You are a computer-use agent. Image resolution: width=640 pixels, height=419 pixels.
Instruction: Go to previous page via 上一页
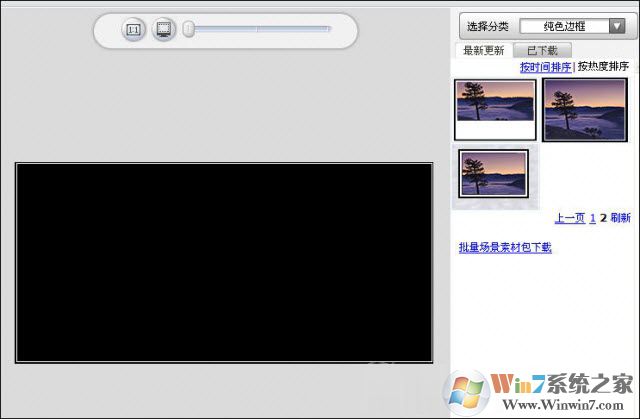(569, 218)
